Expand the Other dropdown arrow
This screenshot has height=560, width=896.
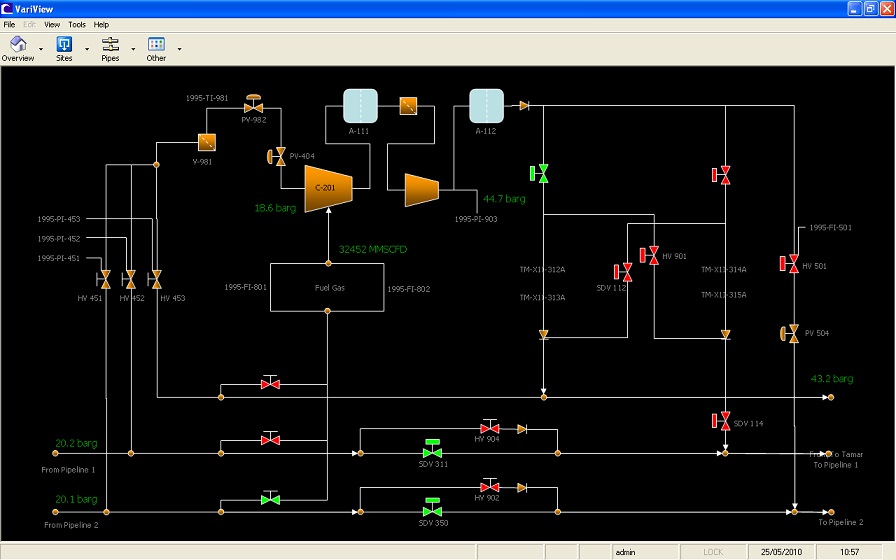tap(179, 48)
